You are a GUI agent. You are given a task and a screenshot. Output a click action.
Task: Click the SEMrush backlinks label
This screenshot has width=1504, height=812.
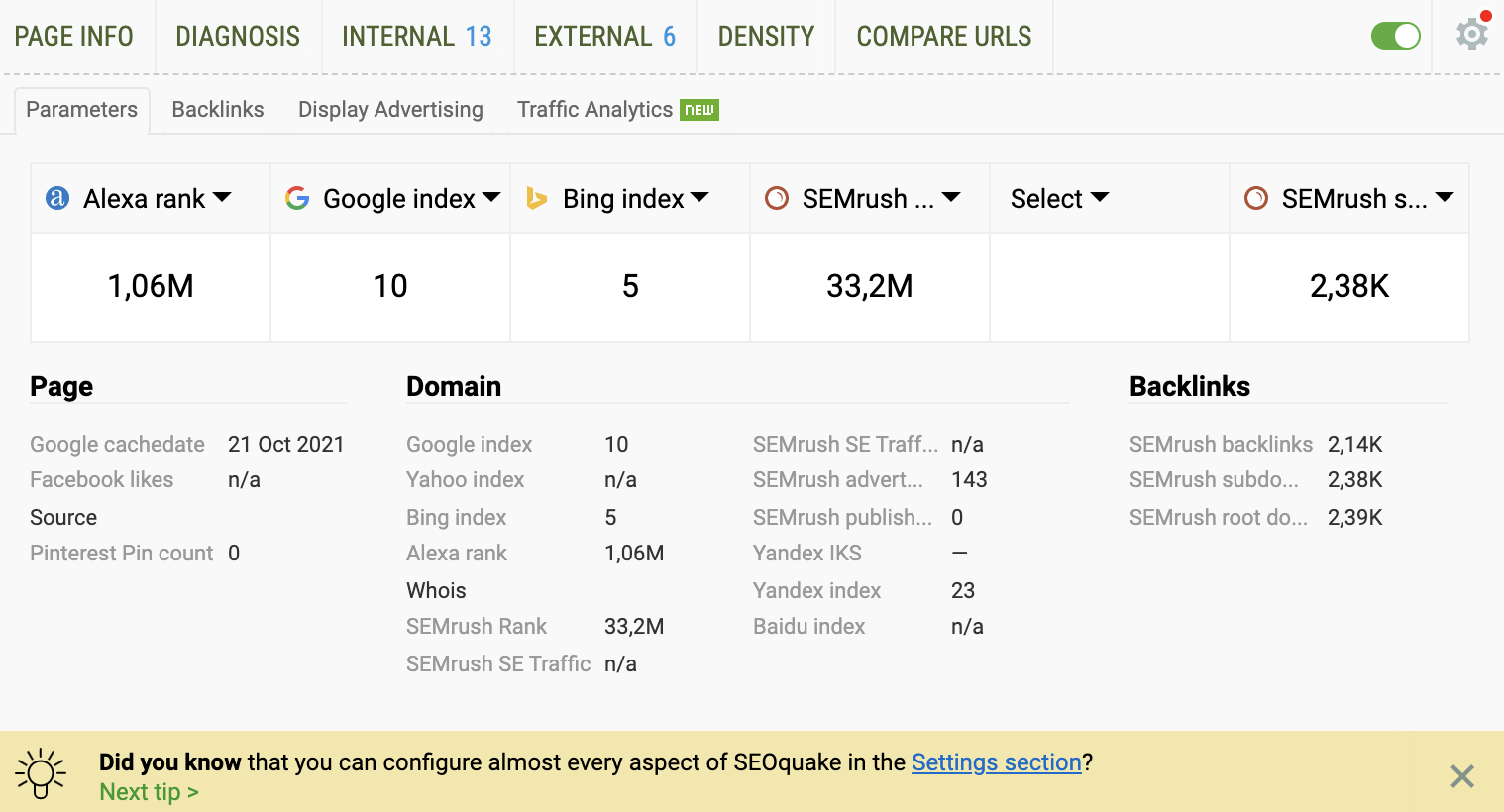click(1221, 444)
